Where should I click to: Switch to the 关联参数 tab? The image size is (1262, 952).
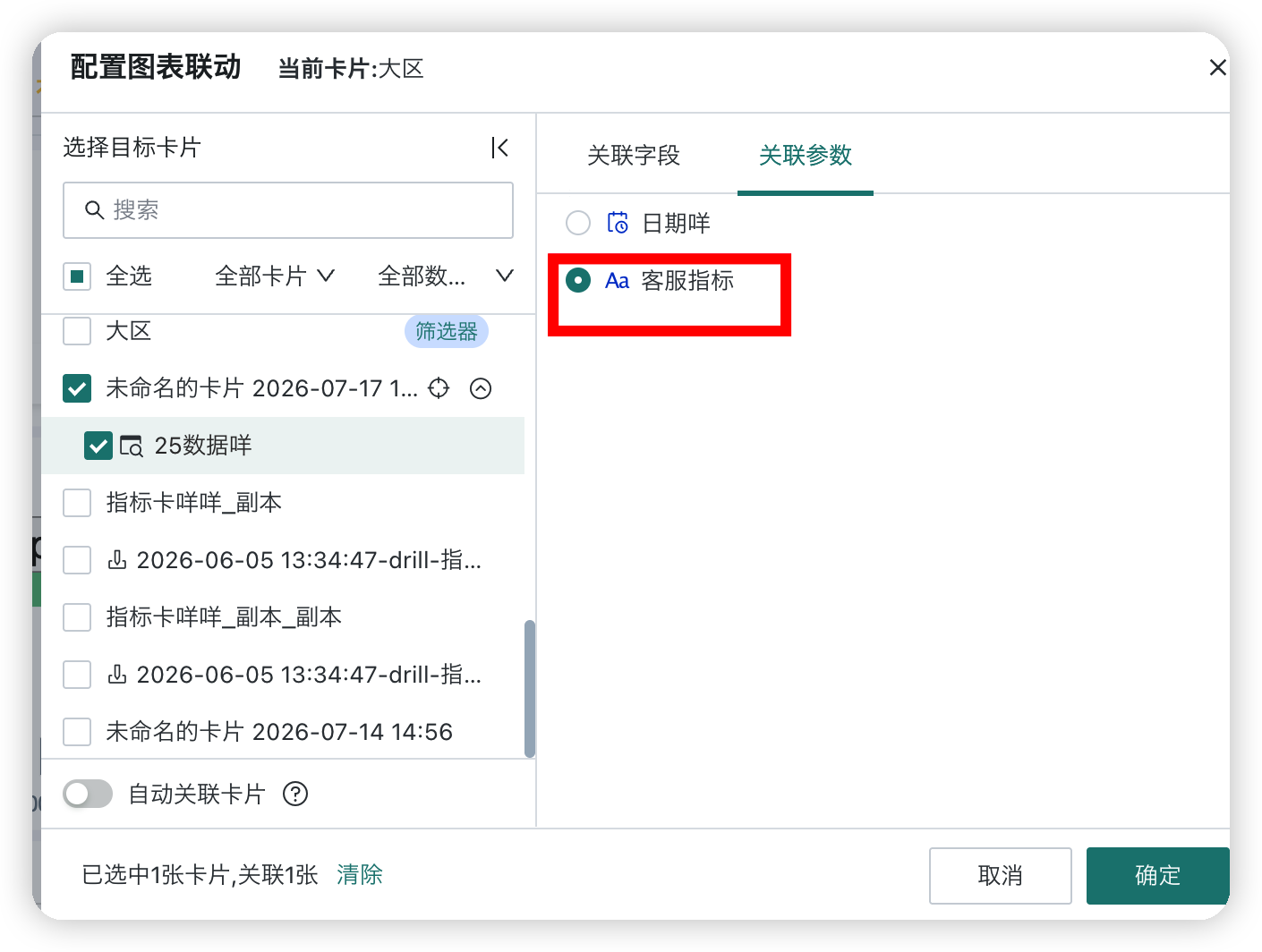pos(806,156)
